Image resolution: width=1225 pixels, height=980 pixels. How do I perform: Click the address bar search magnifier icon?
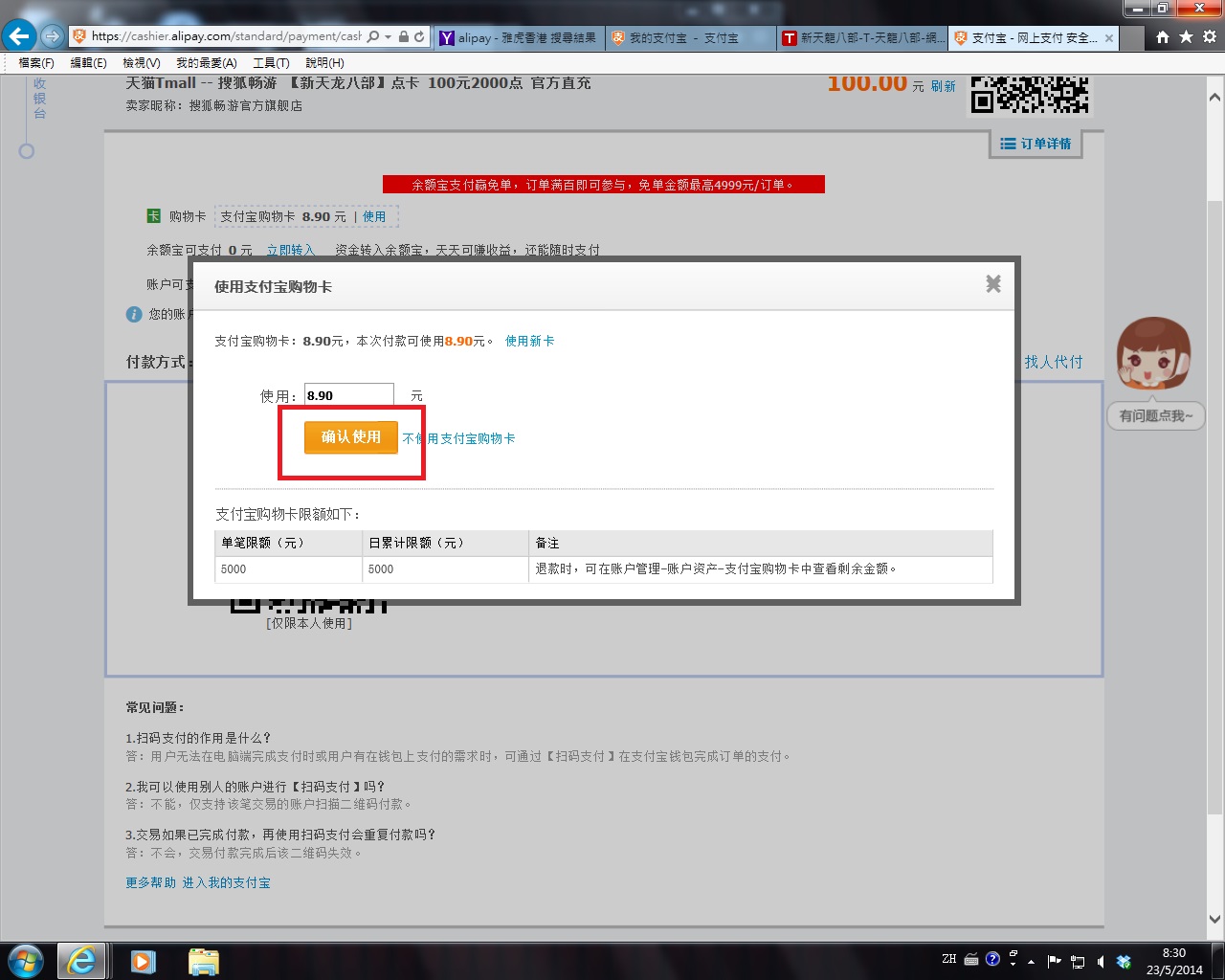373,36
